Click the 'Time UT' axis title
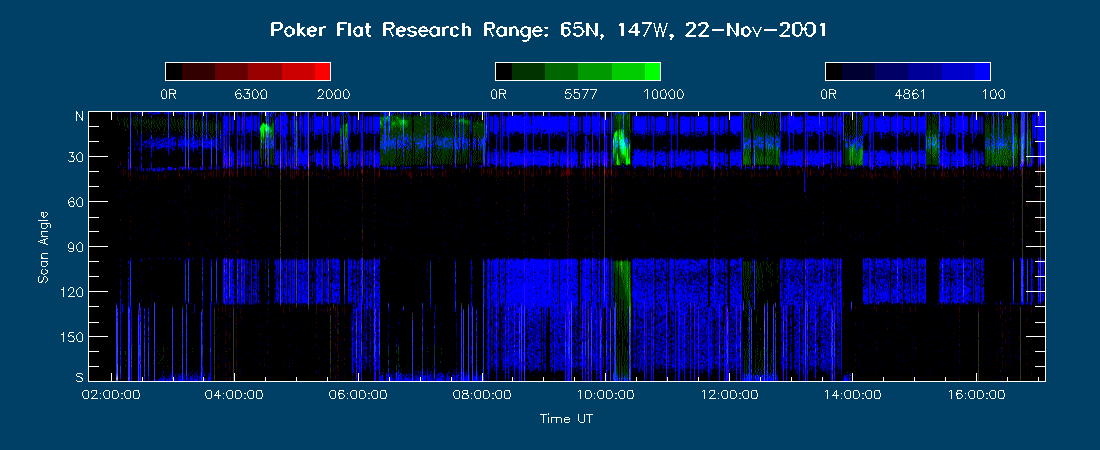Screen dimensions: 1100x450 tap(567, 419)
